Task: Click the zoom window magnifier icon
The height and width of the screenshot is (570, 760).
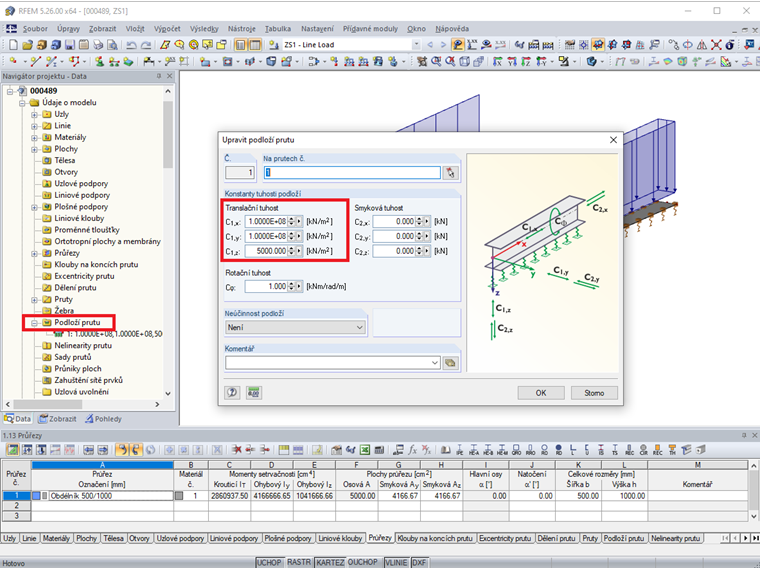Action: click(x=436, y=62)
